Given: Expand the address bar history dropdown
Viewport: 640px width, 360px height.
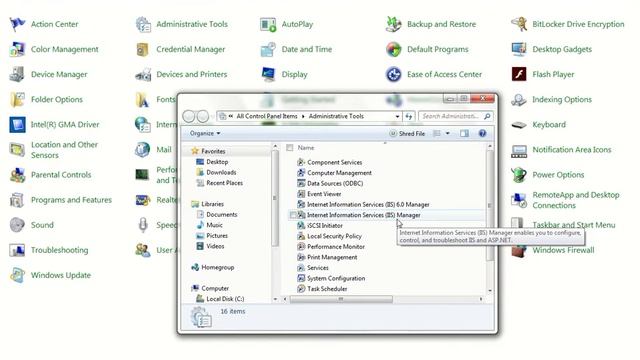Looking at the screenshot, I should (x=397, y=116).
